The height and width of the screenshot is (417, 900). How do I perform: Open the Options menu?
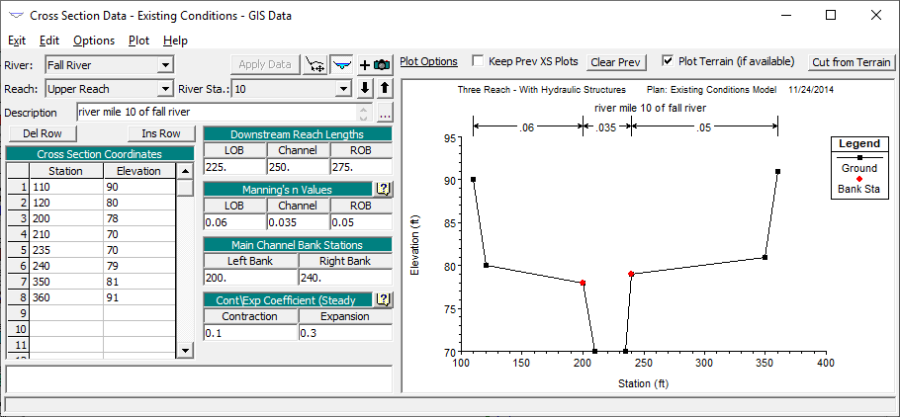coord(94,40)
